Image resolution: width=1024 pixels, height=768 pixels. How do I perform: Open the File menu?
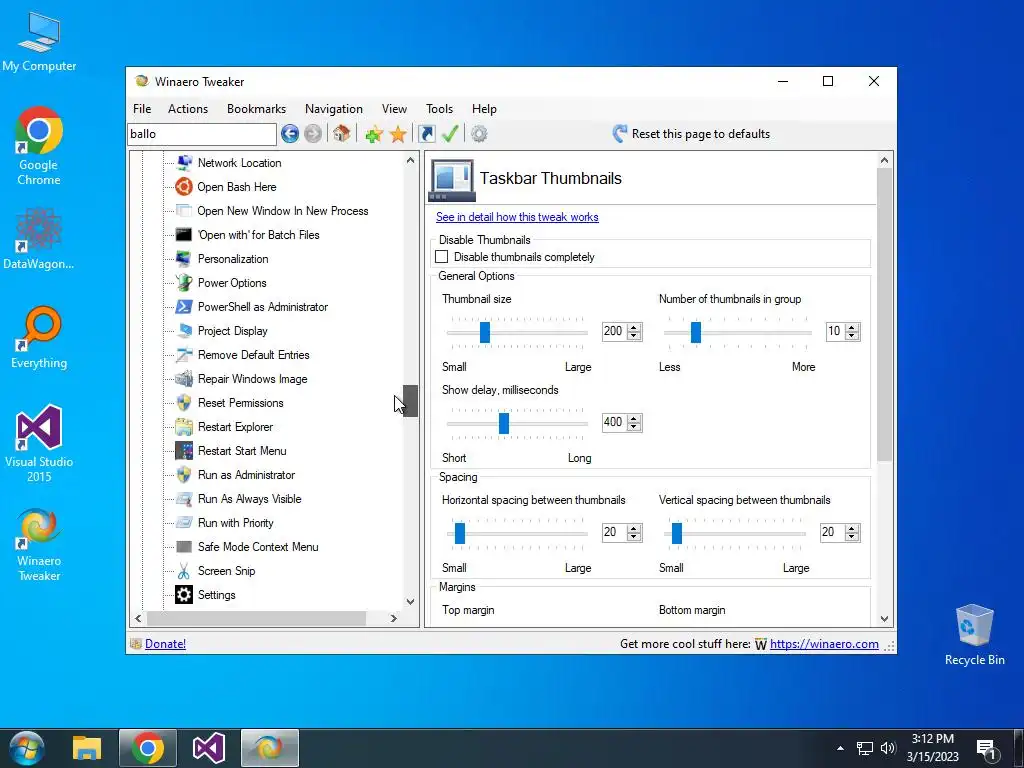pyautogui.click(x=142, y=109)
